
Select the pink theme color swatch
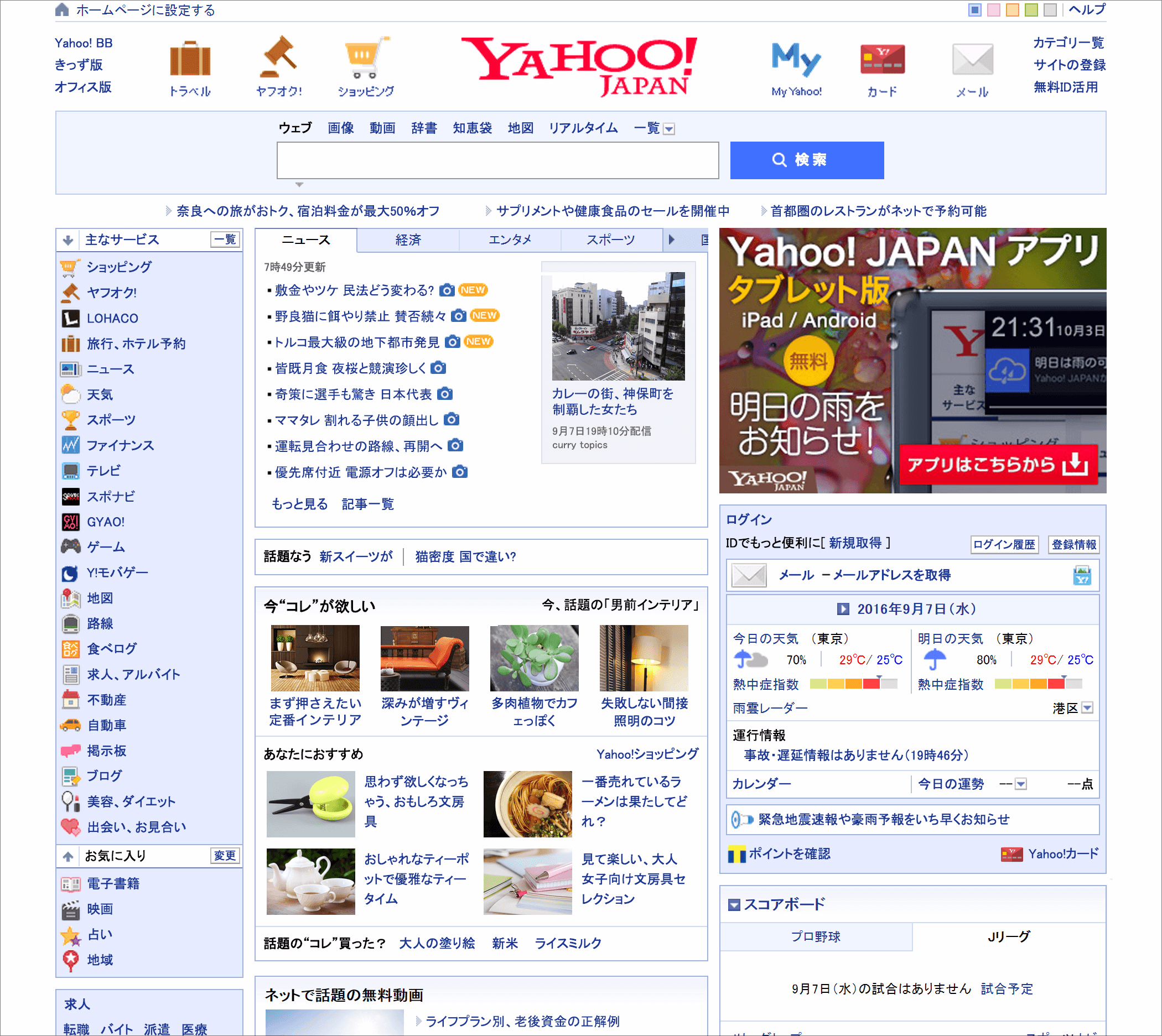pyautogui.click(x=993, y=9)
